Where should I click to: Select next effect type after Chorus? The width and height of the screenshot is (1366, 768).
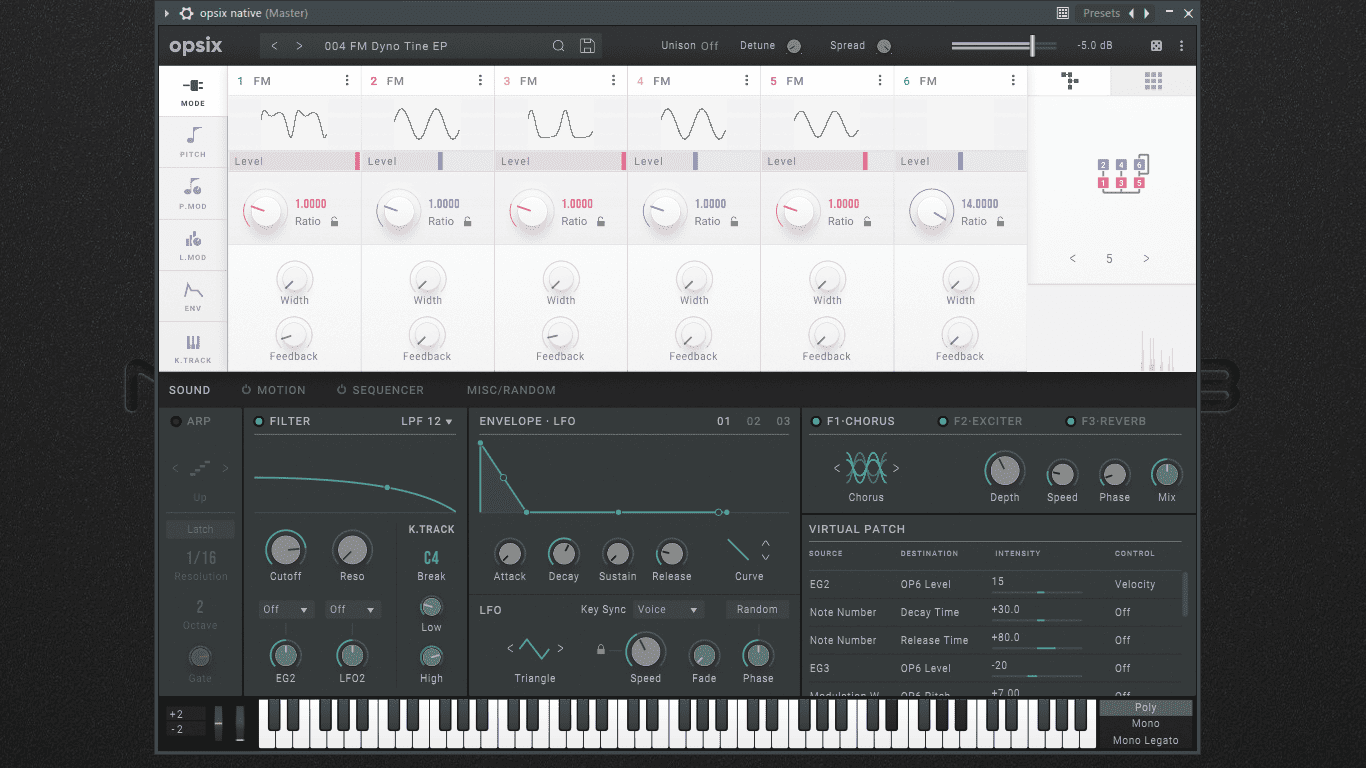click(896, 468)
